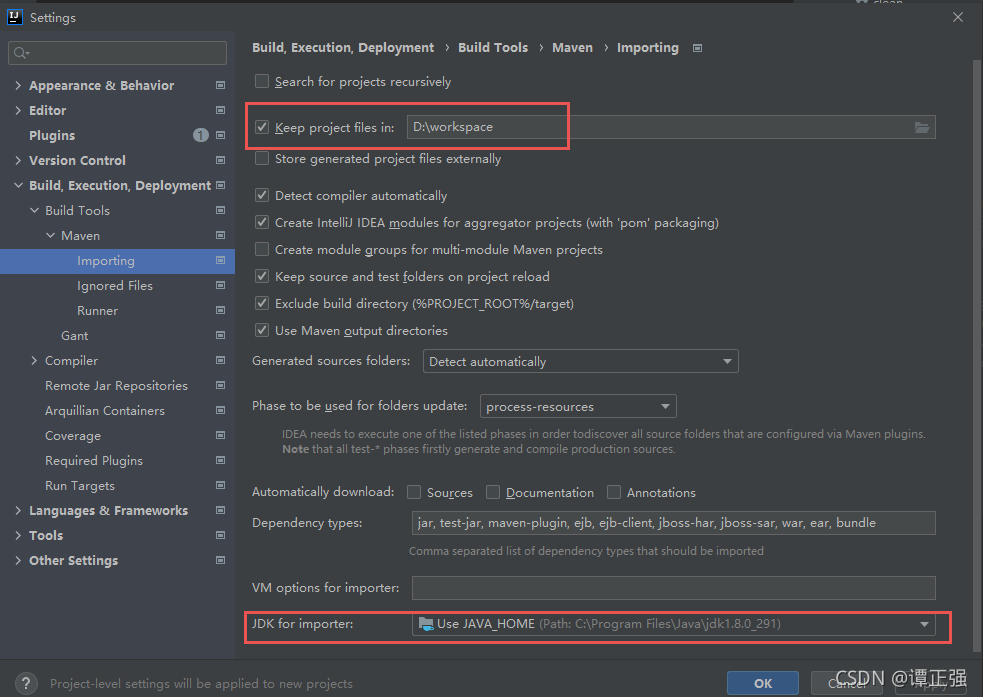Click project-level icon beside Gant
Viewport: 983px width, 697px height.
click(221, 336)
